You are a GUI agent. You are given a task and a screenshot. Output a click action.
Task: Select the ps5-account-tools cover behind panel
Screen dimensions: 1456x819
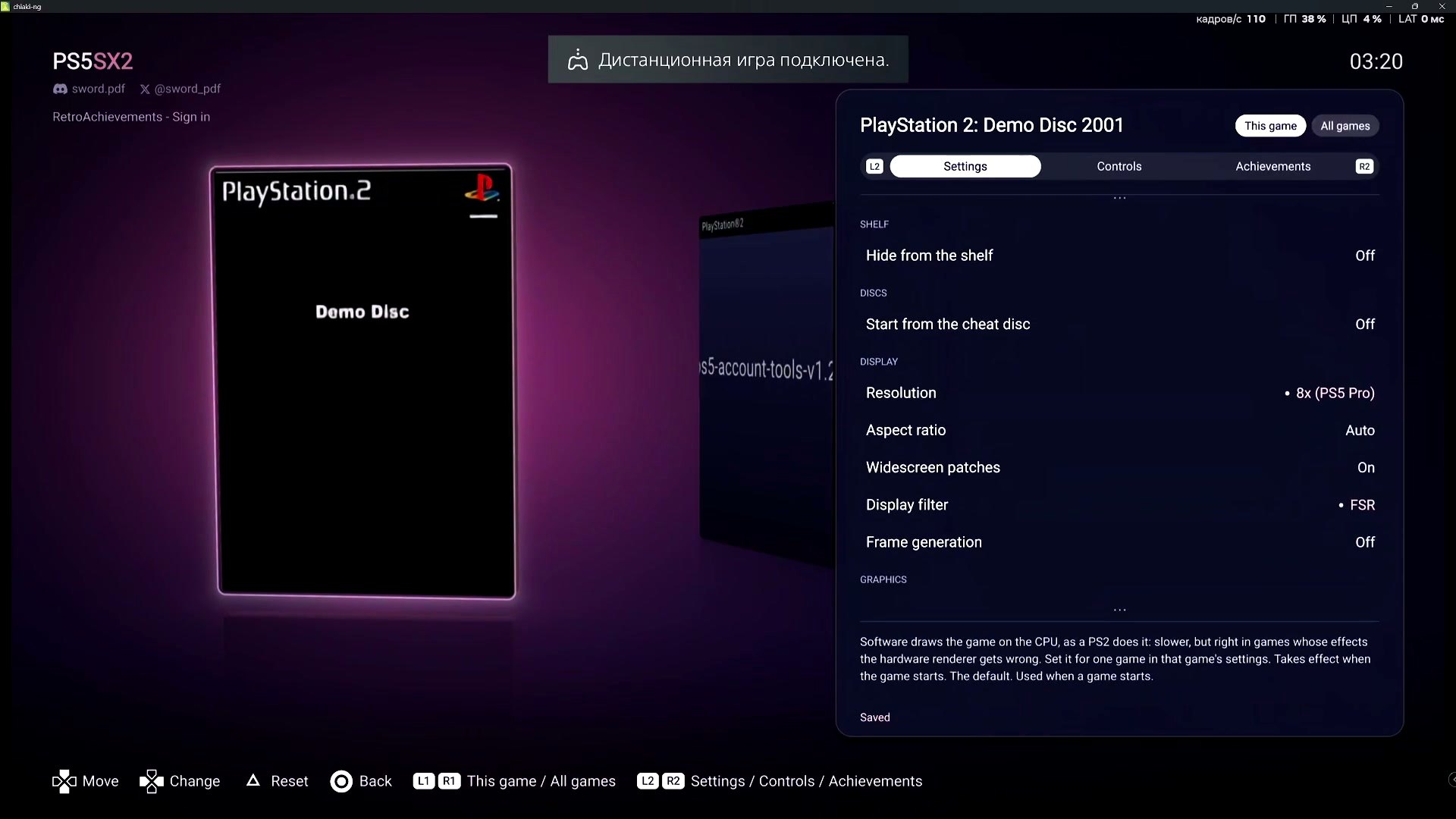point(766,383)
